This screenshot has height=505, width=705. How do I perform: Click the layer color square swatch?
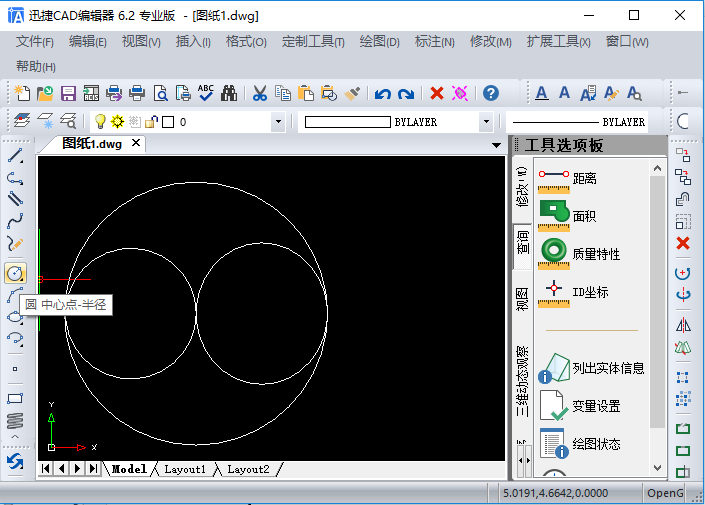168,122
